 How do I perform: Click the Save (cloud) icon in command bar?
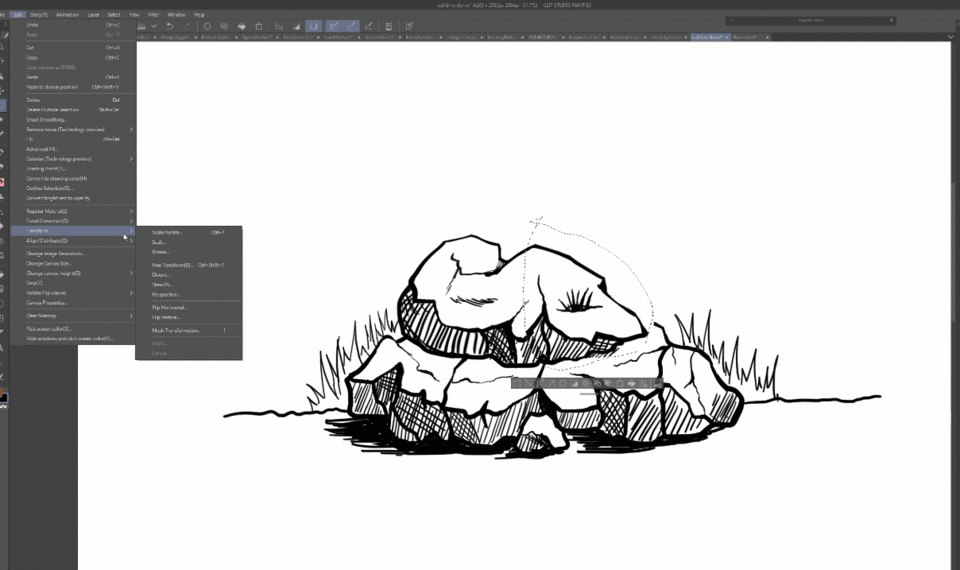tap(141, 26)
